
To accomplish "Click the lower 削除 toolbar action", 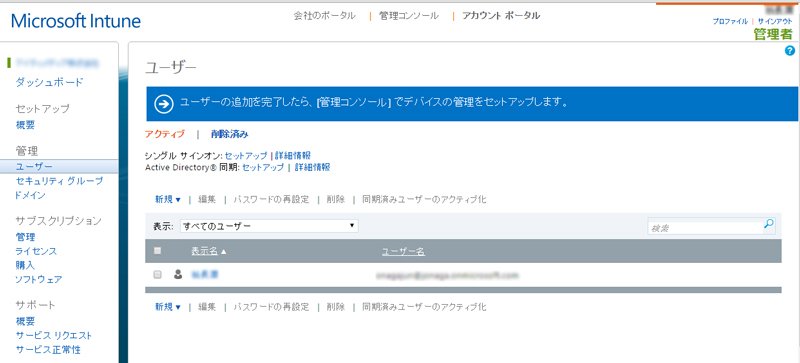I will click(336, 307).
